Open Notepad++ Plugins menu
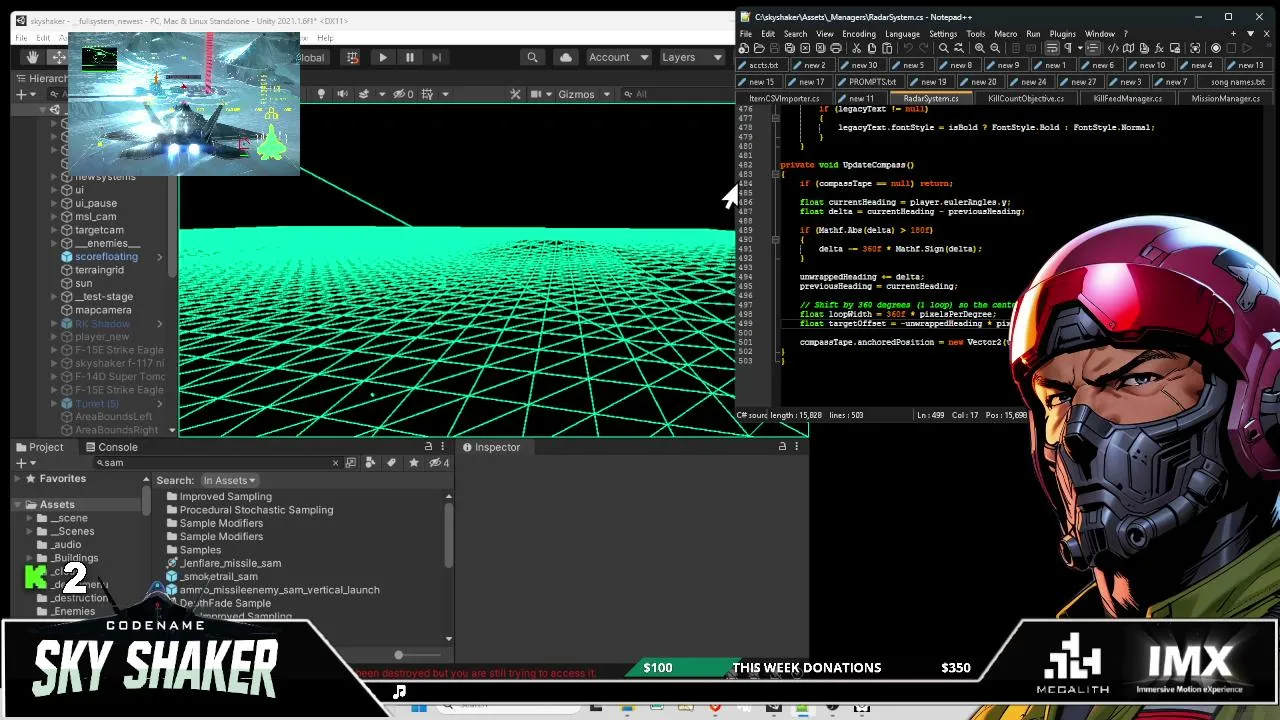This screenshot has height=720, width=1280. pos(1062,34)
